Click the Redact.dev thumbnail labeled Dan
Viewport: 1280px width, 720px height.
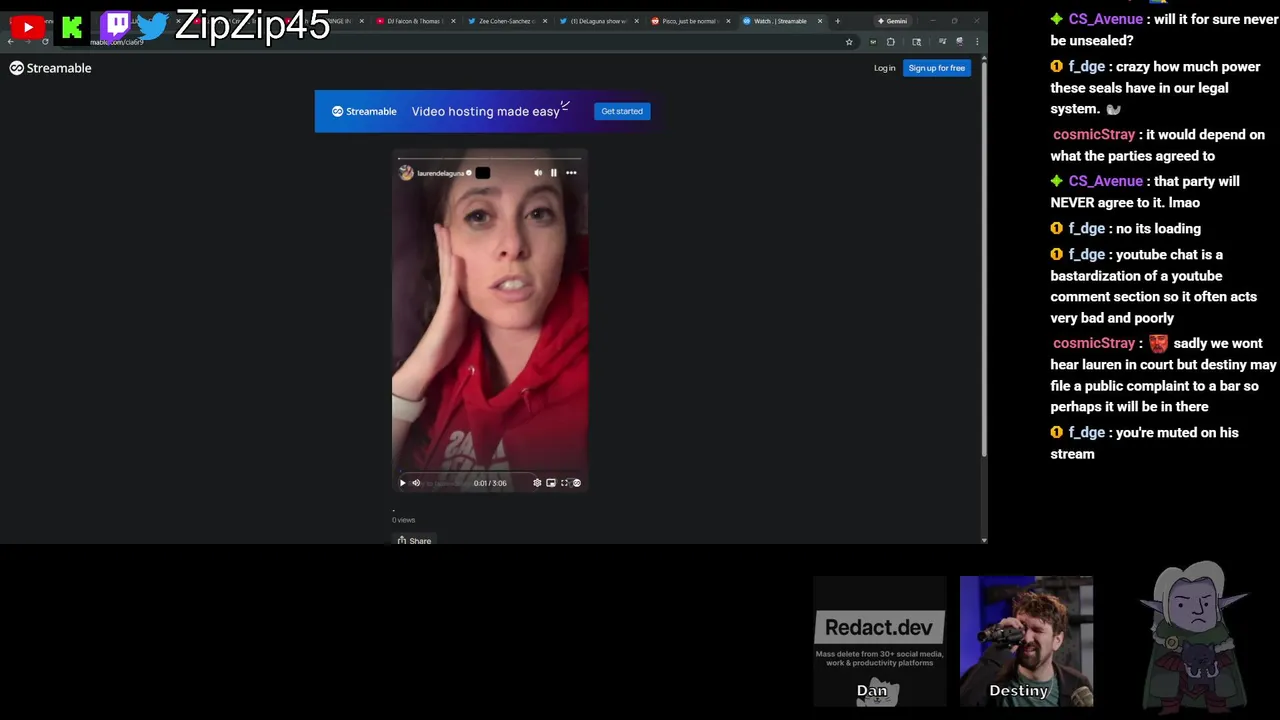[879, 641]
